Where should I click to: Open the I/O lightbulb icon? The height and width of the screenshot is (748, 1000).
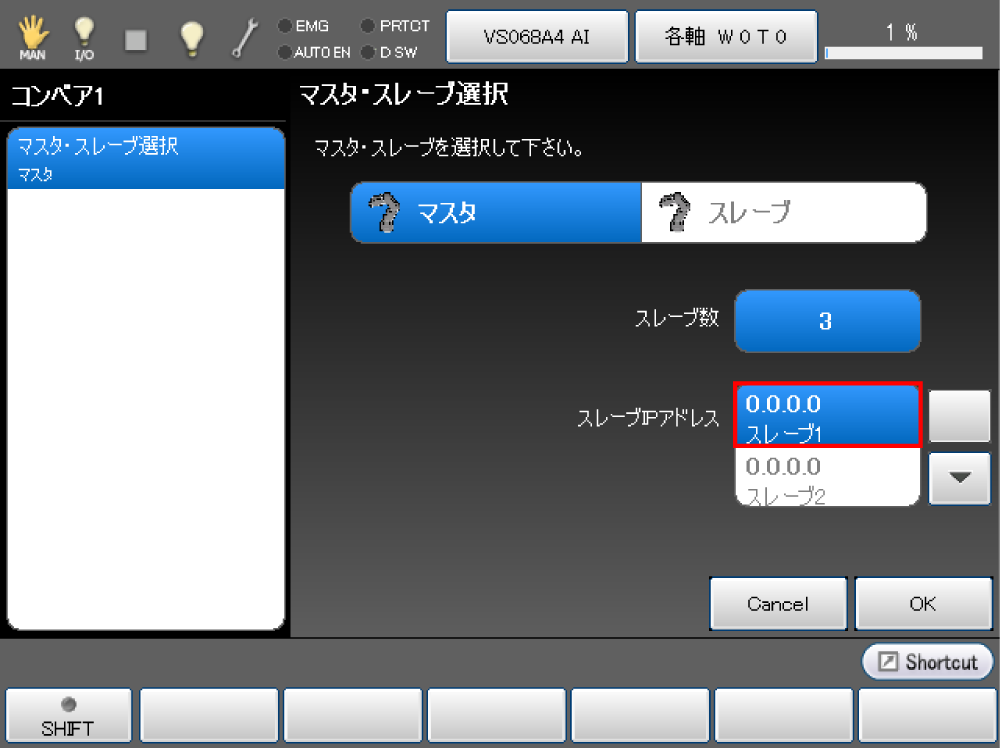(85, 38)
